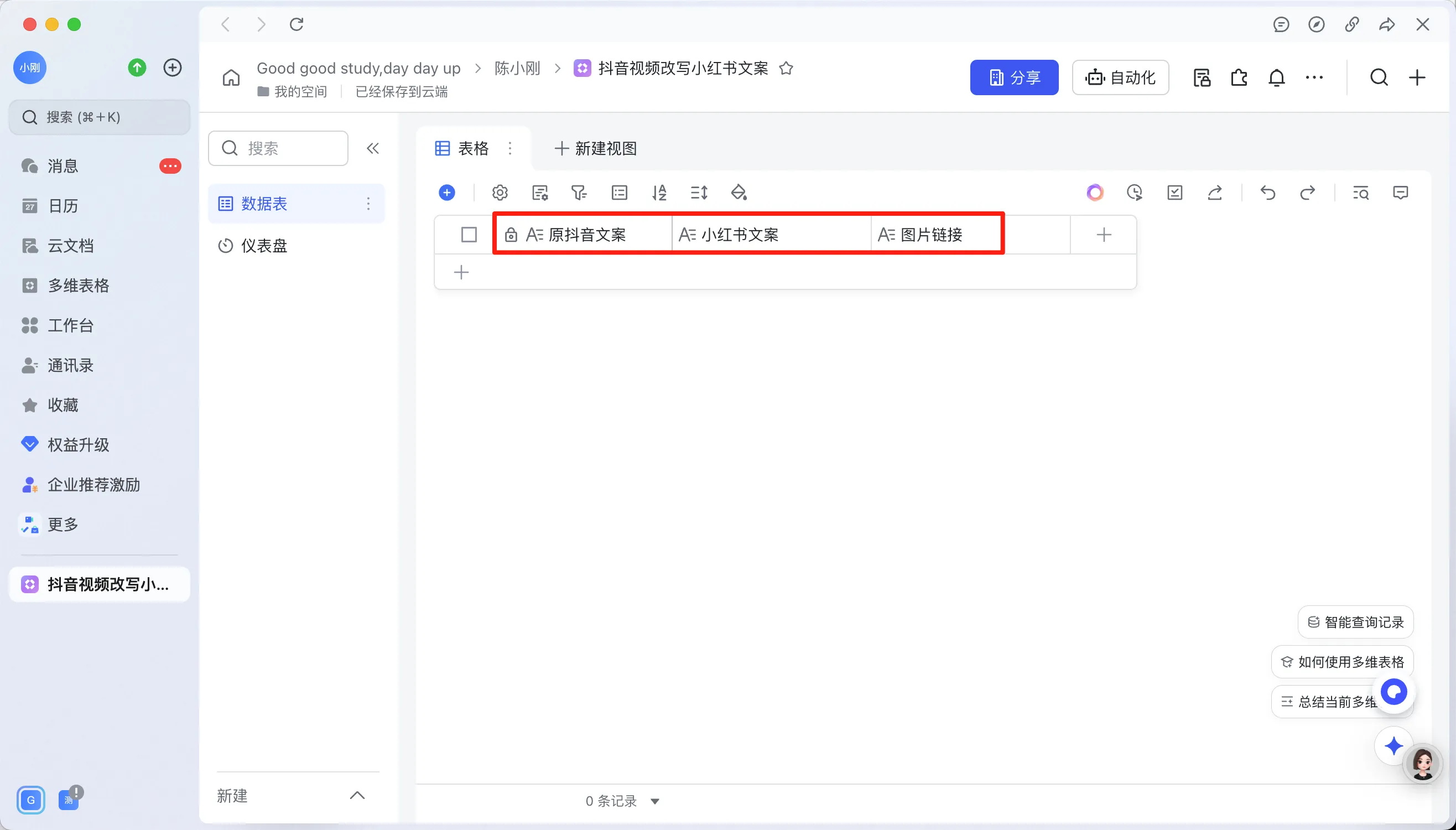Click the undo arrow in toolbar
Viewport: 1456px width, 830px height.
[1267, 193]
